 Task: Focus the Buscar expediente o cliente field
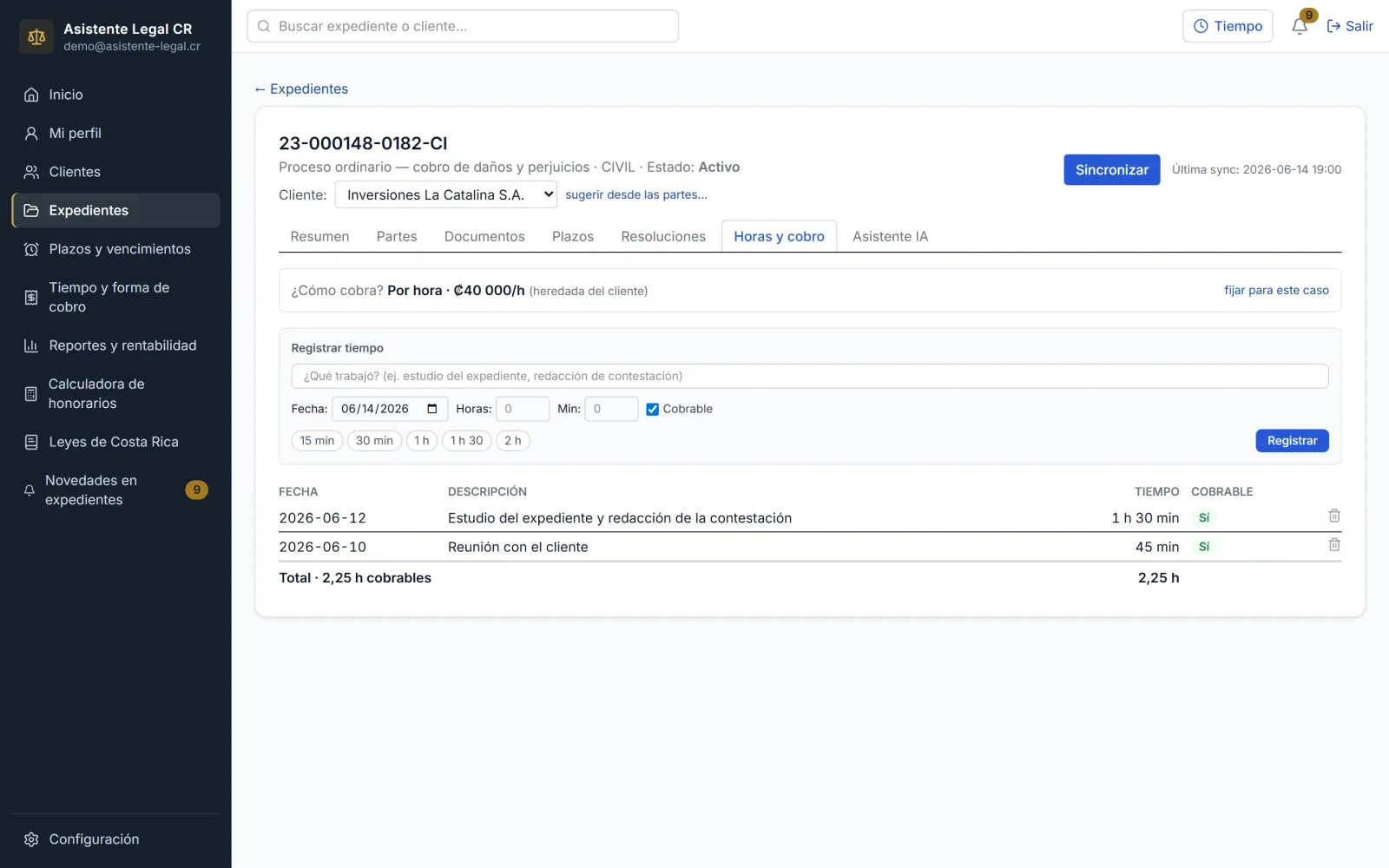[463, 26]
